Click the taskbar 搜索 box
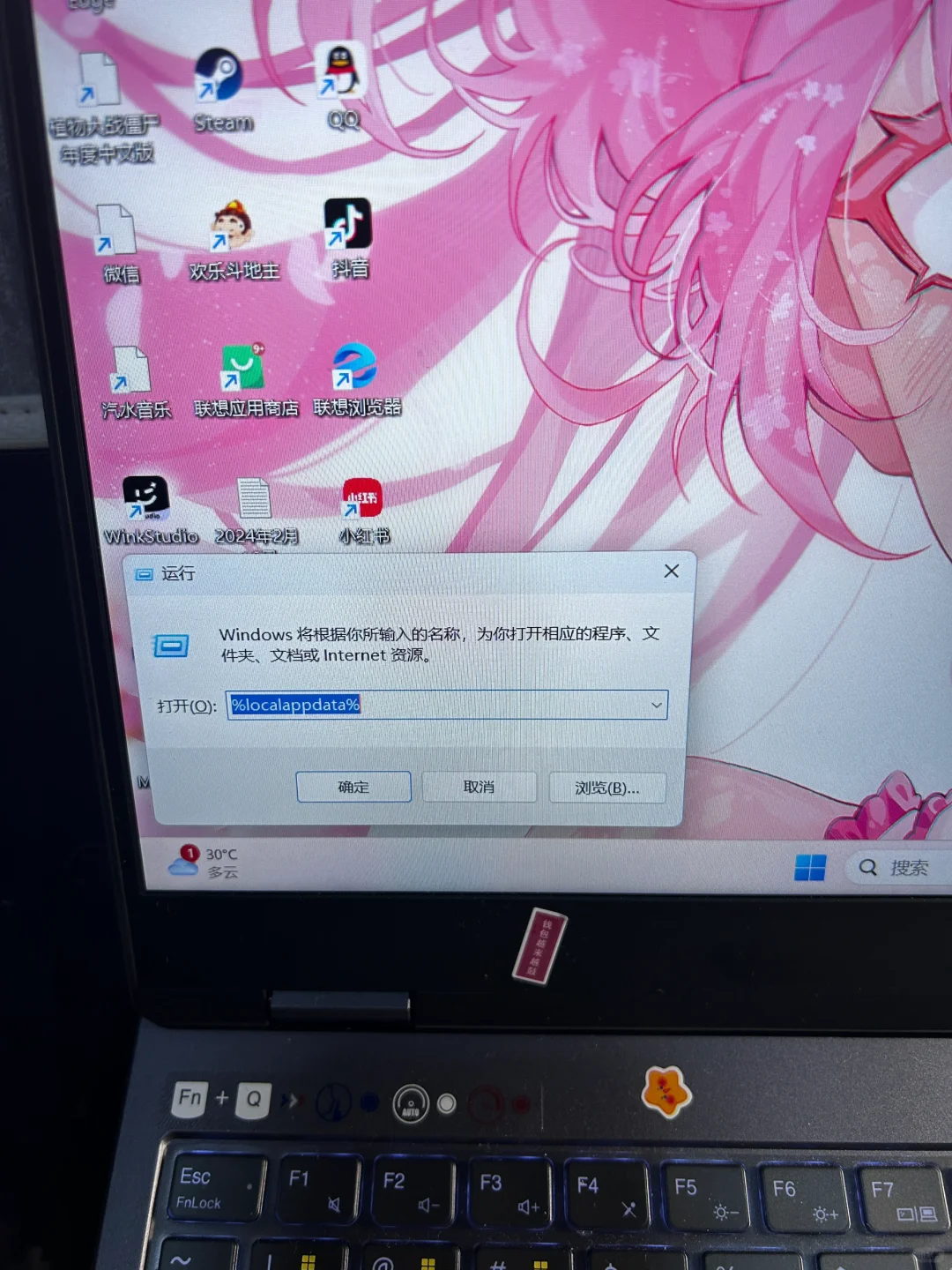 click(x=899, y=868)
